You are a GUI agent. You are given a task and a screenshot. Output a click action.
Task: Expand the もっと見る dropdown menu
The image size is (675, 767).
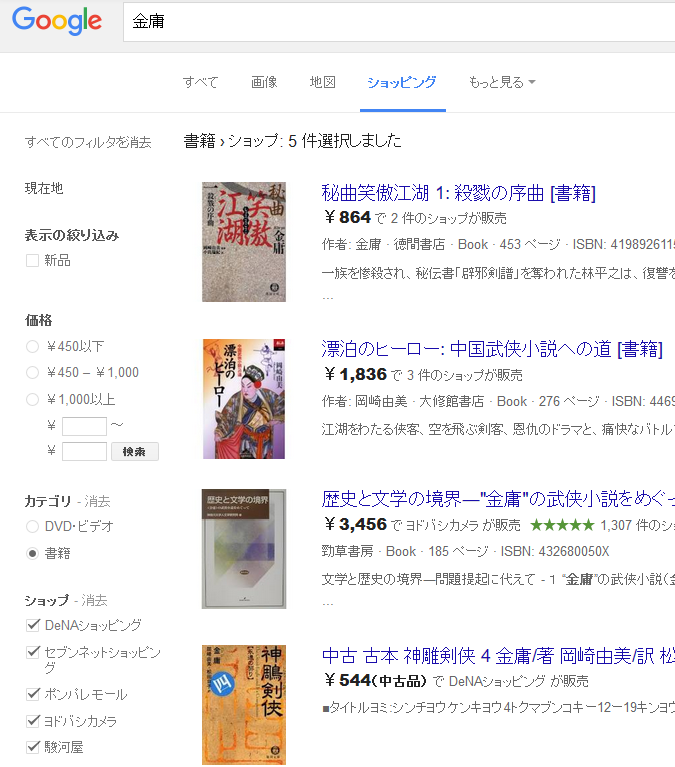(501, 82)
